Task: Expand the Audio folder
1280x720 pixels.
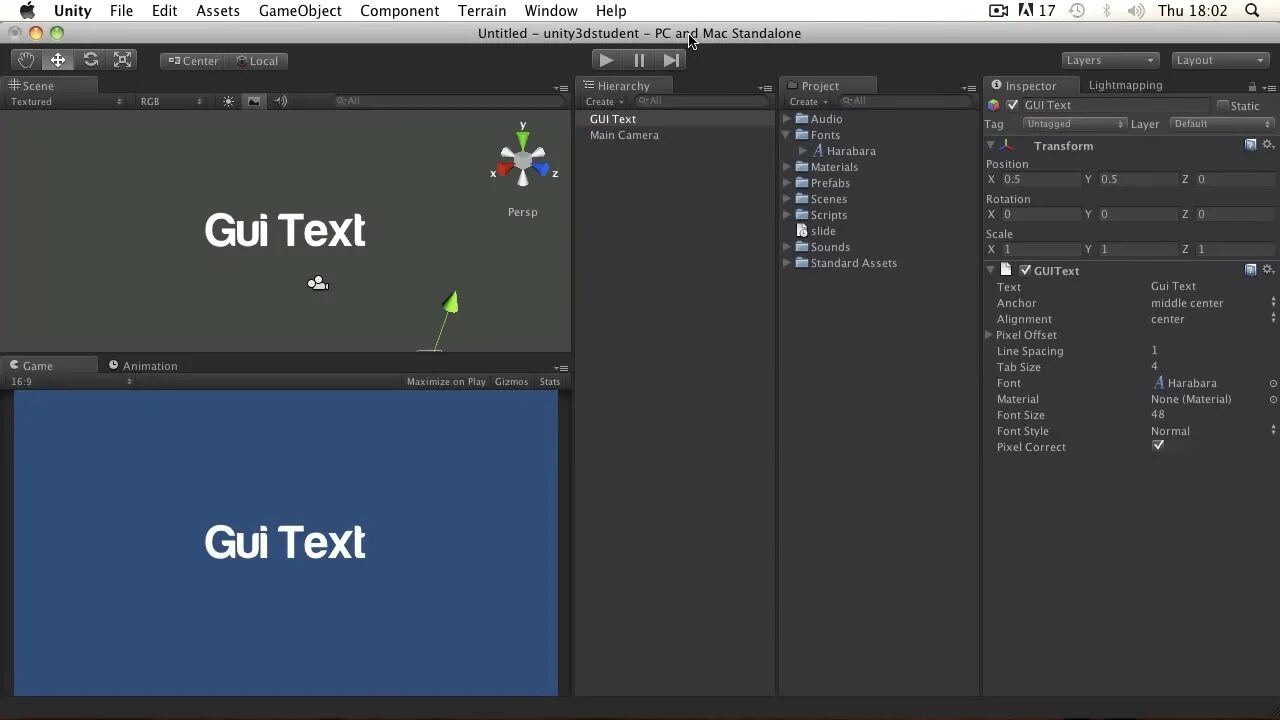Action: click(787, 119)
